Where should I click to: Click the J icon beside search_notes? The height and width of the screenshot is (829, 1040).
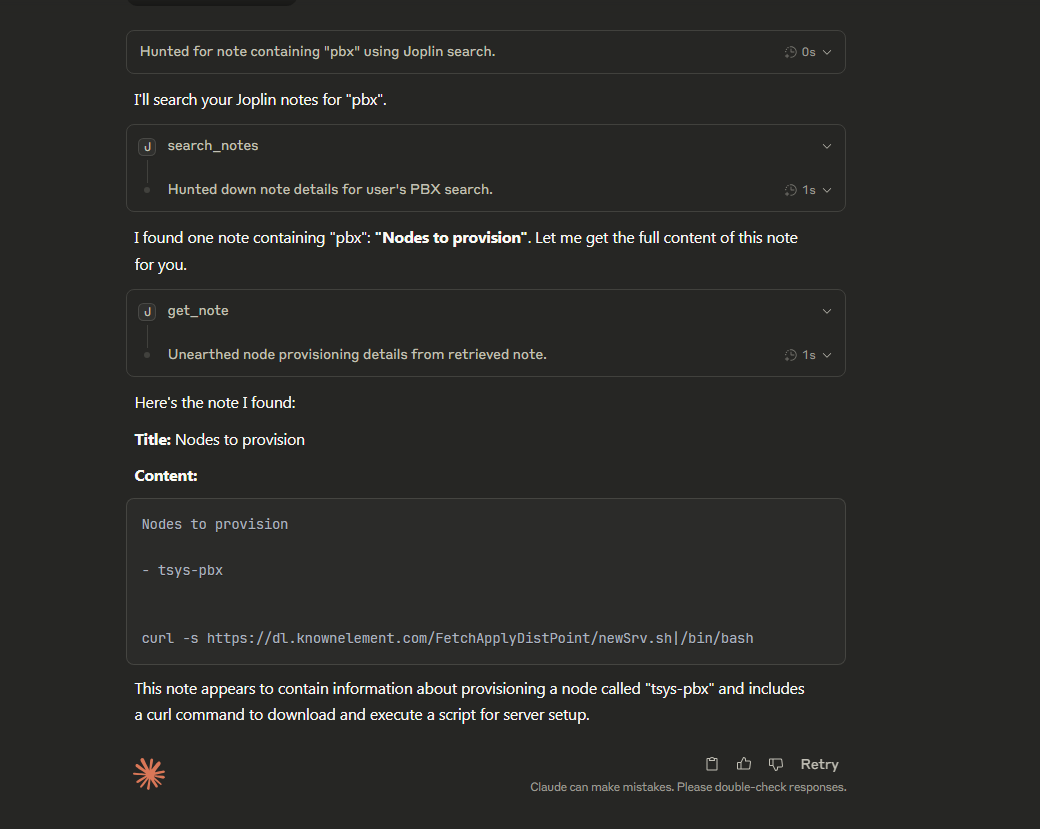point(147,147)
